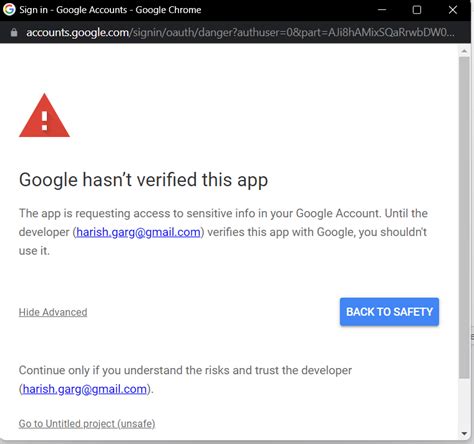The height and width of the screenshot is (444, 474).
Task: Click the vertical scrollbar thumb
Action: (464, 217)
